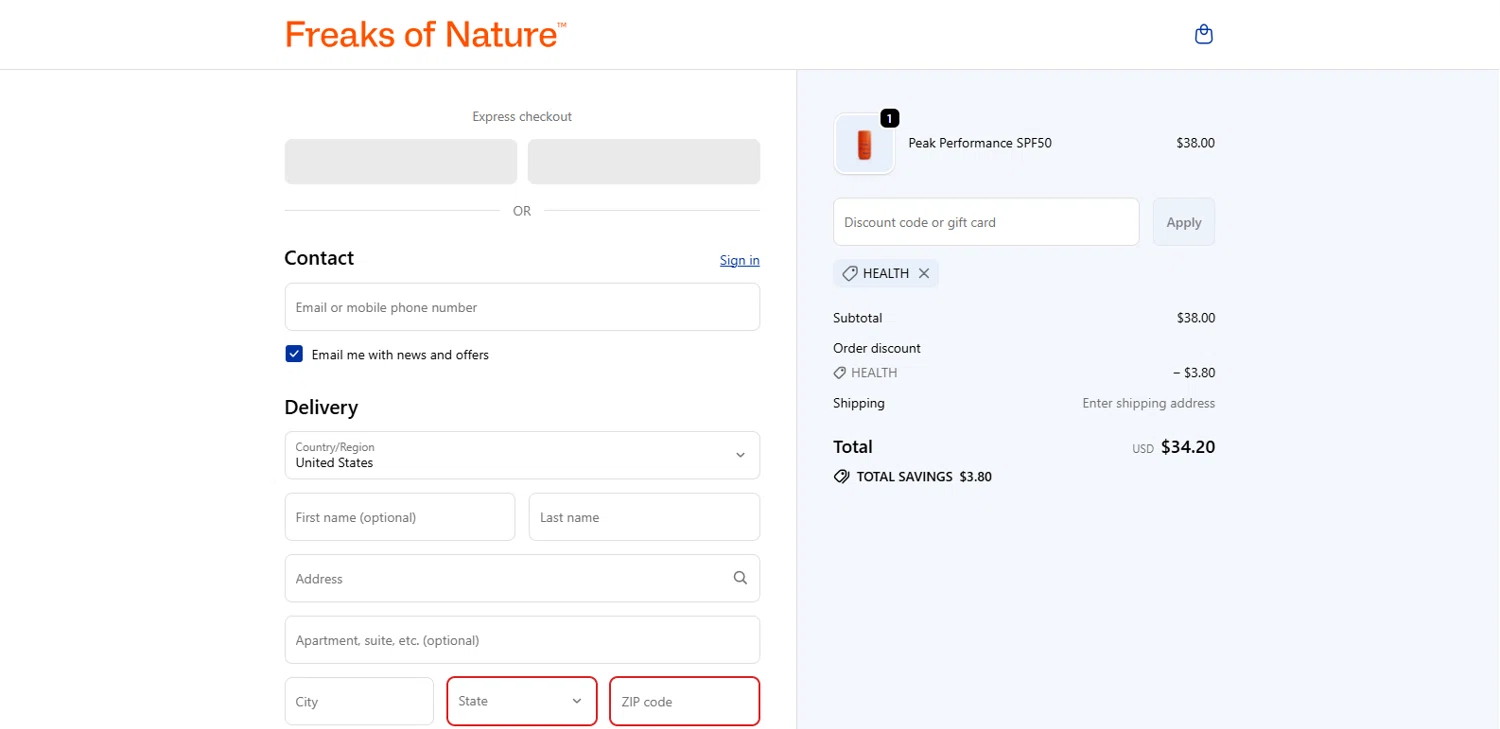Click the Total $34.20 amount

coord(1188,447)
